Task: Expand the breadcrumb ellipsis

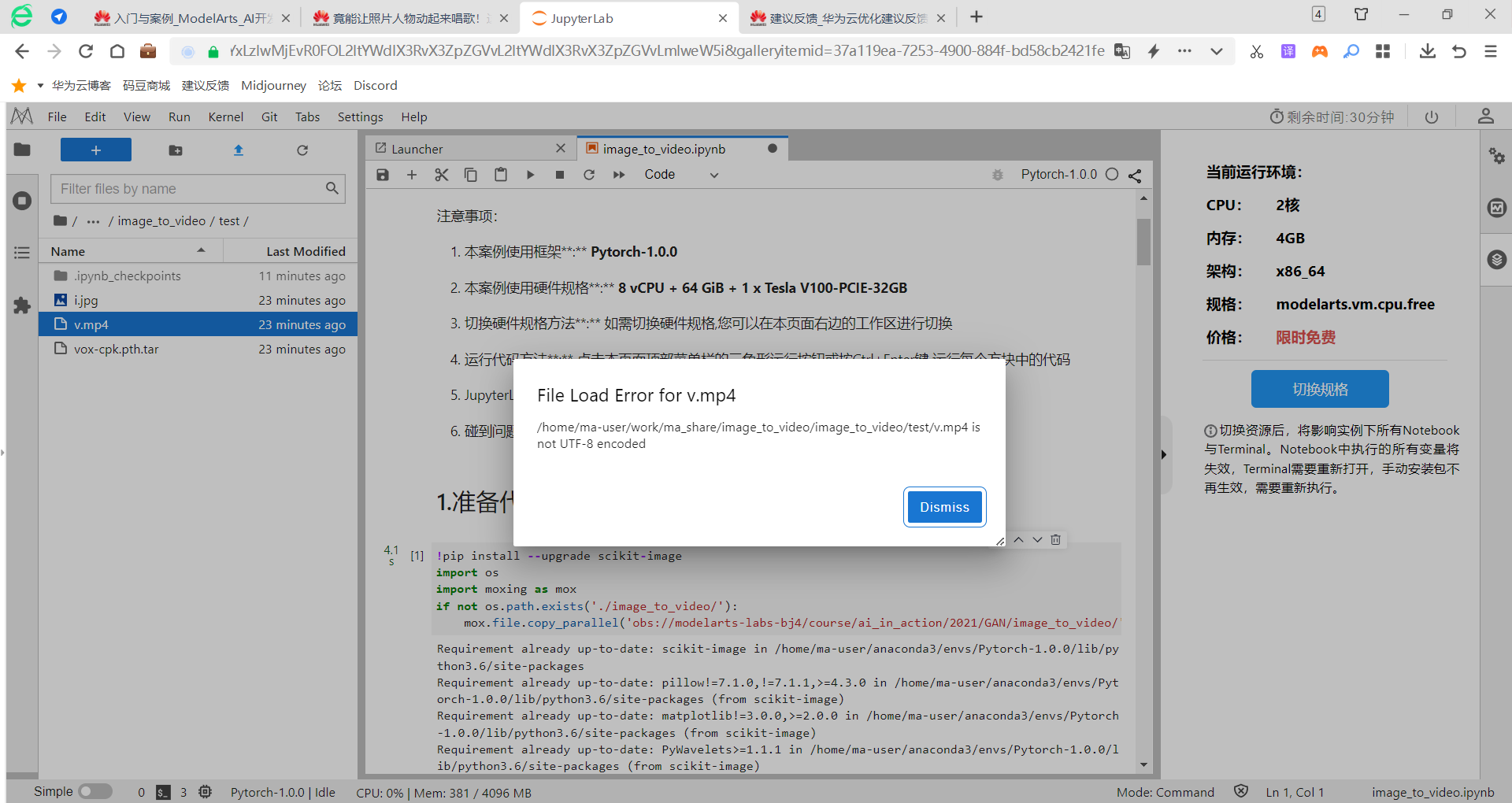Action: pos(93,221)
